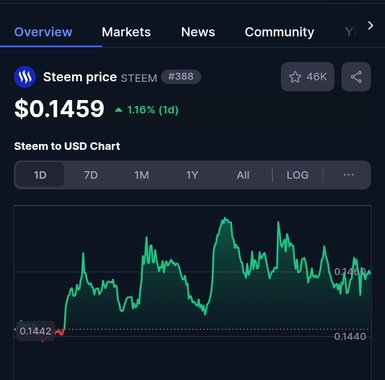This screenshot has width=385, height=380.
Task: Click the 0.1442 opening price label
Action: pos(35,331)
